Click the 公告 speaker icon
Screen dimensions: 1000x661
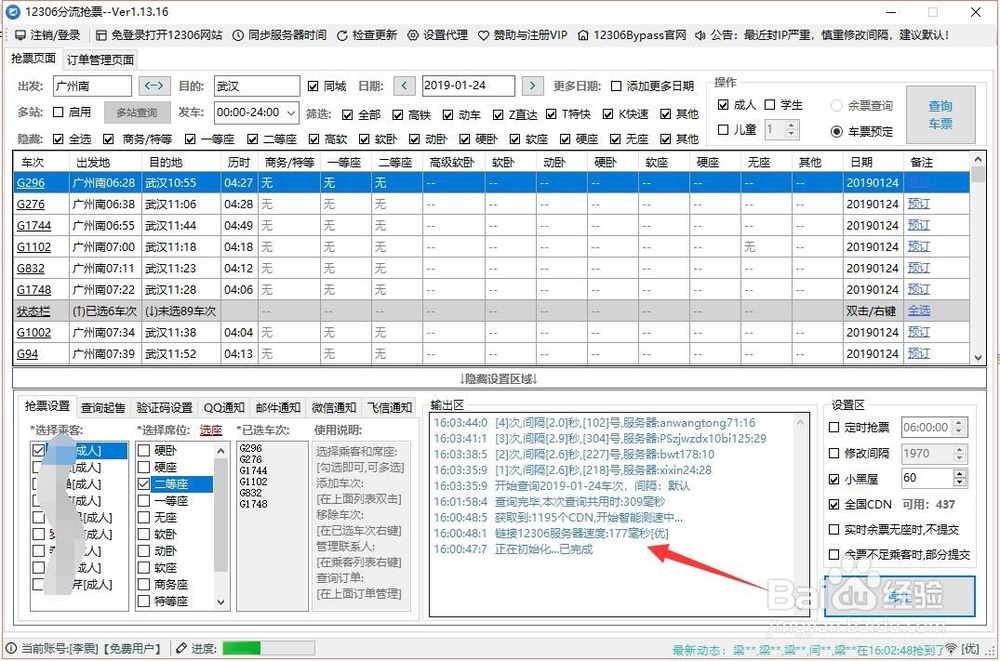(x=700, y=35)
